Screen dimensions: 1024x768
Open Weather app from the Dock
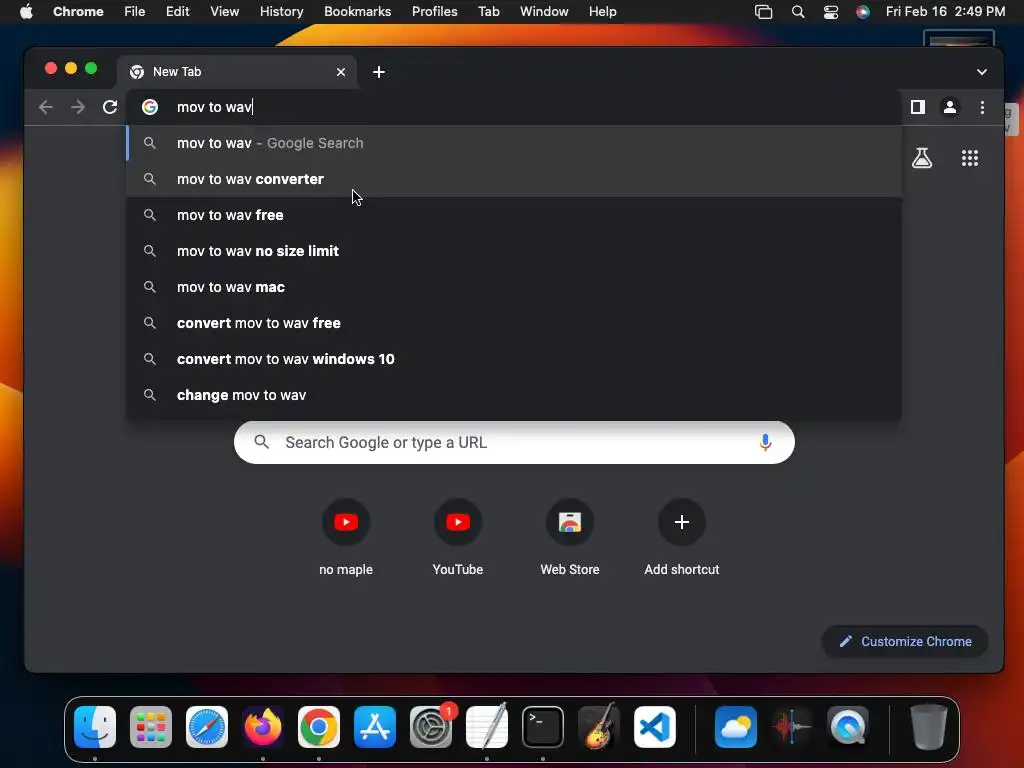[736, 727]
